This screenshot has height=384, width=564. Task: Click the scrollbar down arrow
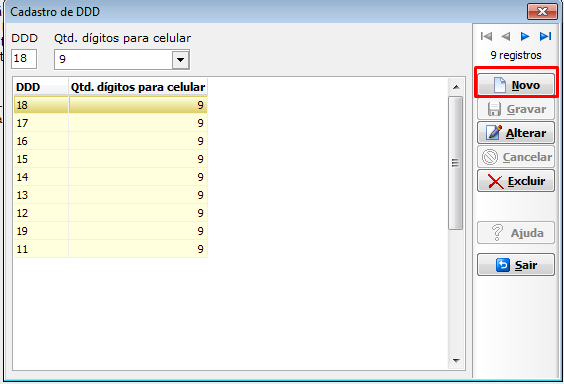pos(456,360)
